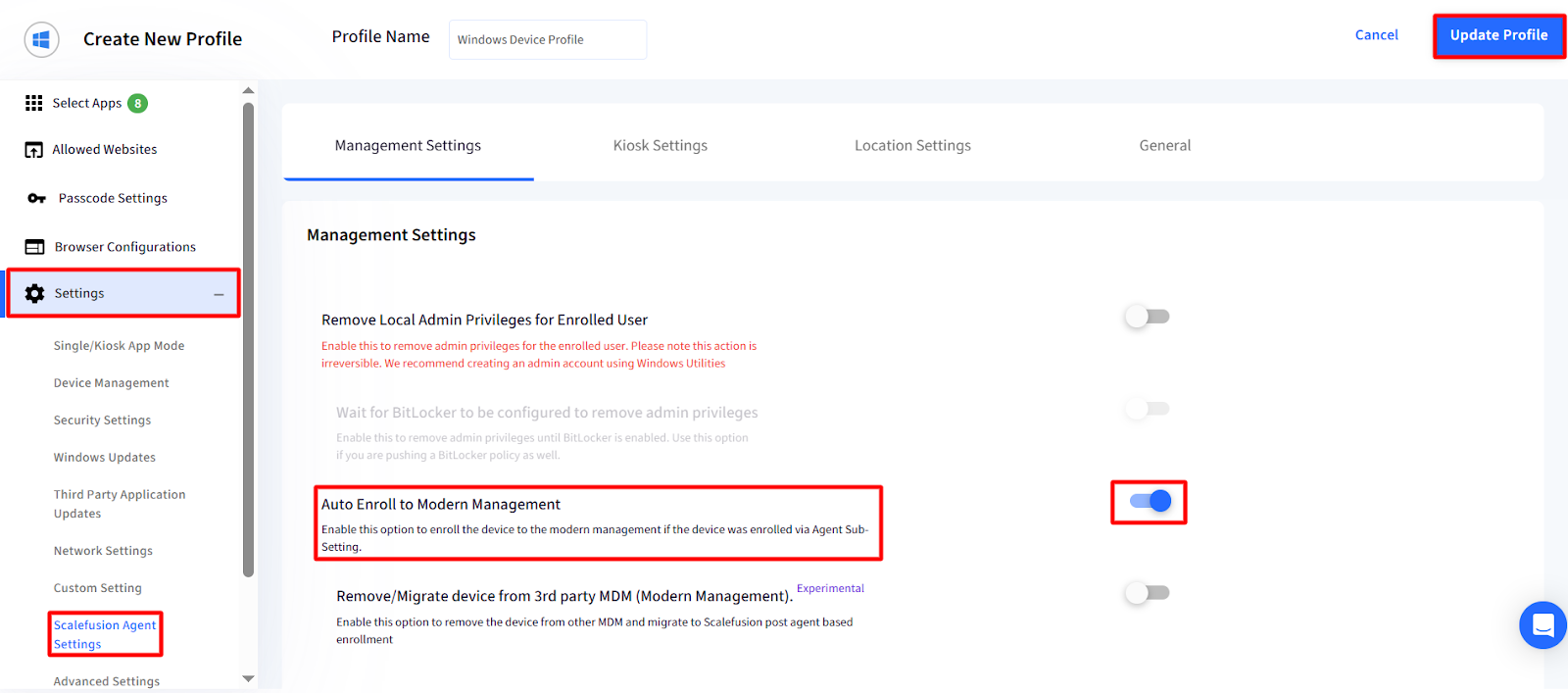Screen dimensions: 1568x693
Task: Click the Browser Configurations window icon
Action: tap(34, 247)
